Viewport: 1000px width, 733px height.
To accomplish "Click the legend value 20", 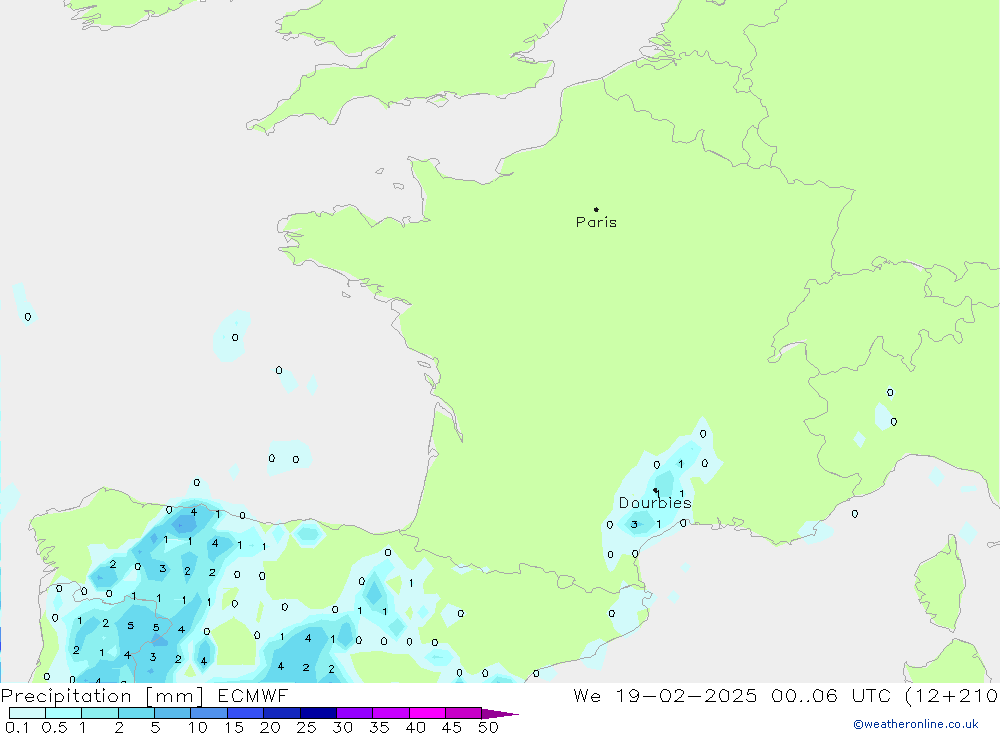I will [x=270, y=727].
